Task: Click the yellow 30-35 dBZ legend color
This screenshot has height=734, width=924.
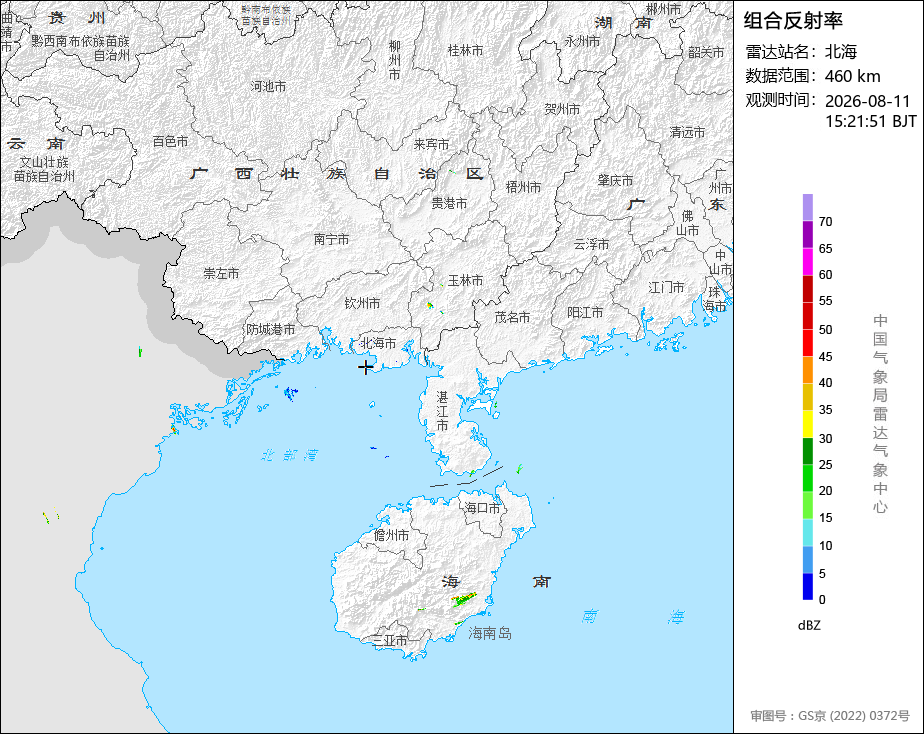Action: click(x=807, y=424)
